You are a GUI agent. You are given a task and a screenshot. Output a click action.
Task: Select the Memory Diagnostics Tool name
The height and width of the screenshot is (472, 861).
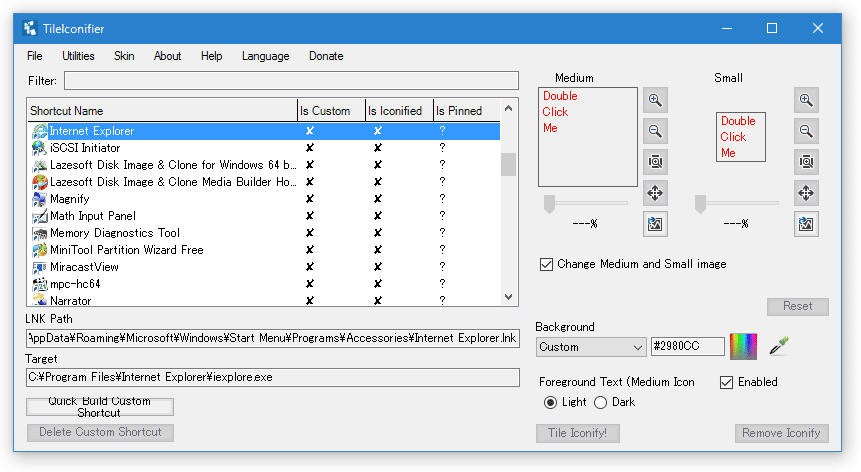[x=115, y=233]
